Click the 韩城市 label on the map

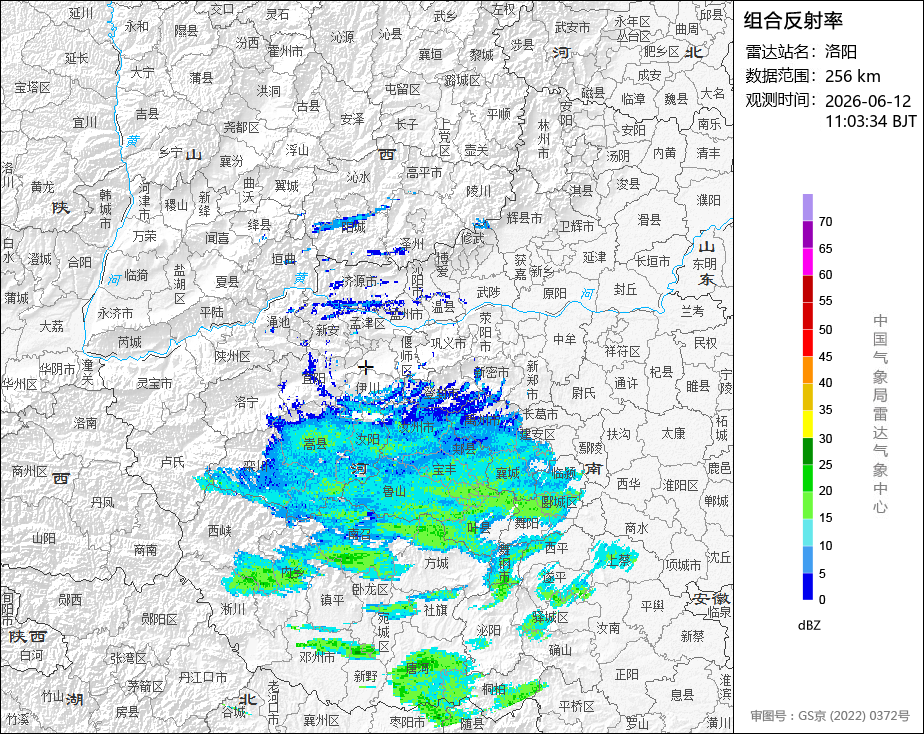click(105, 209)
